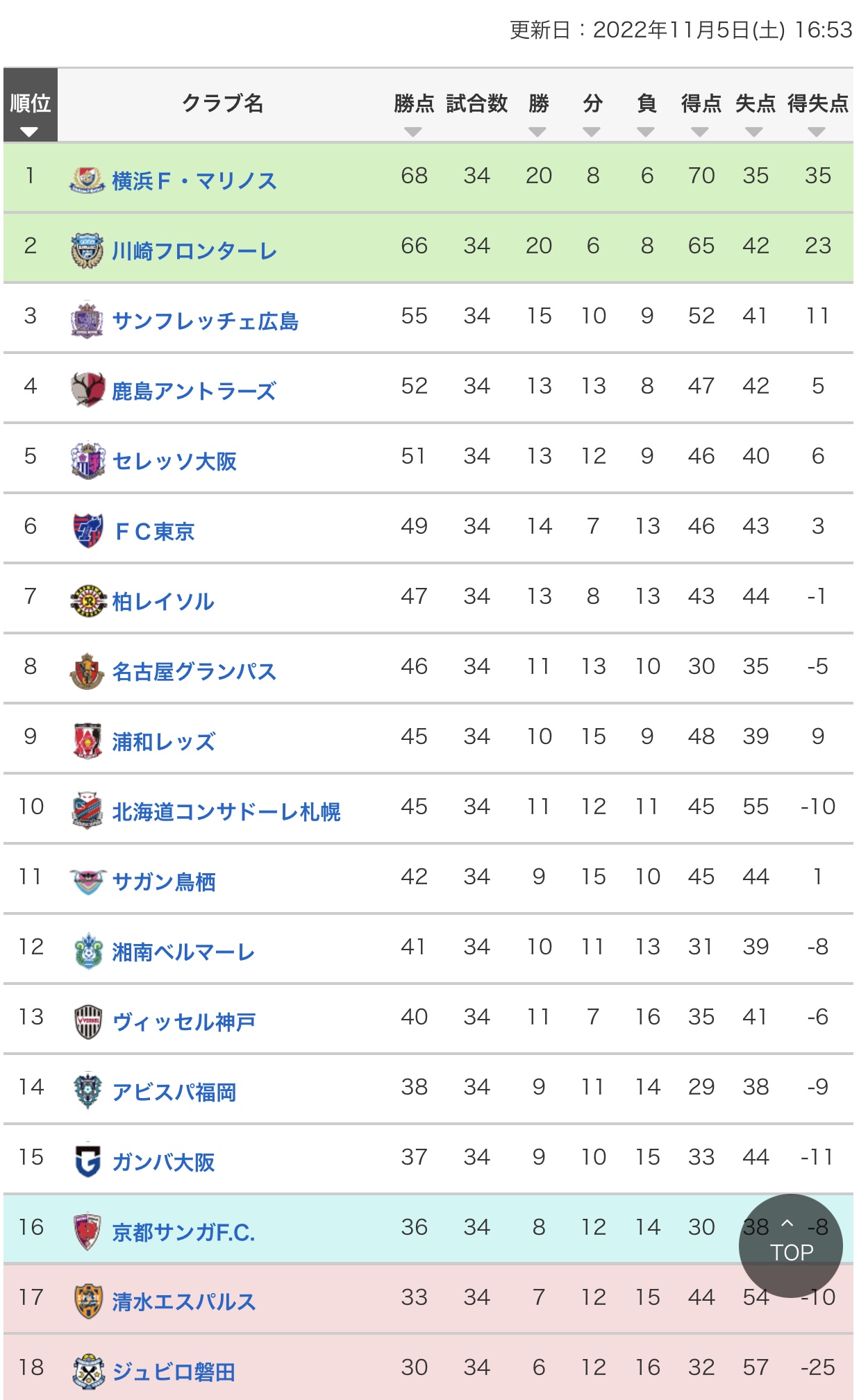Click the Kawasaki Frontale club crest

coord(87,251)
